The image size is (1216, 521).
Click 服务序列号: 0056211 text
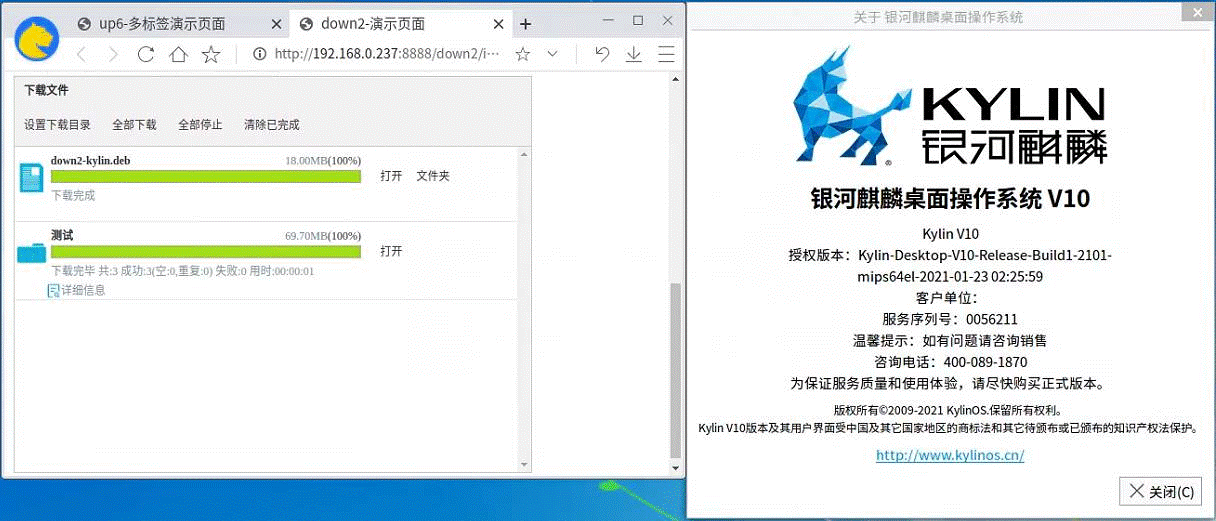pyautogui.click(x=950, y=319)
